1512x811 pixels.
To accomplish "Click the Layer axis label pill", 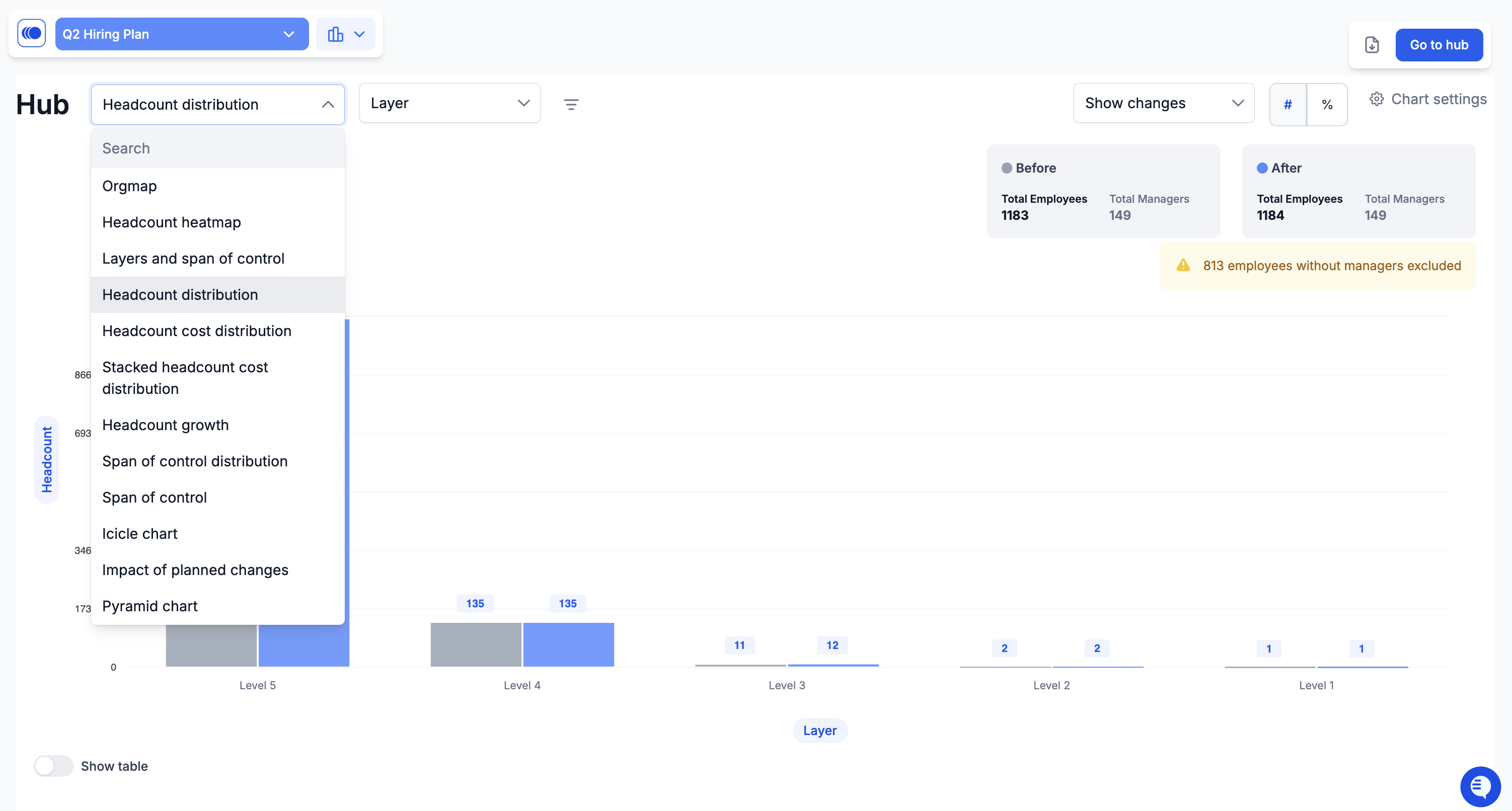I will click(819, 731).
